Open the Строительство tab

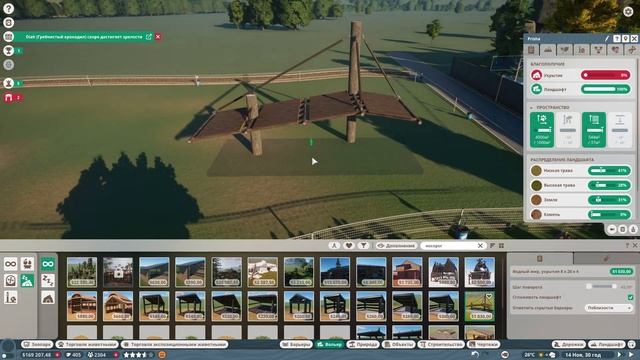click(442, 344)
